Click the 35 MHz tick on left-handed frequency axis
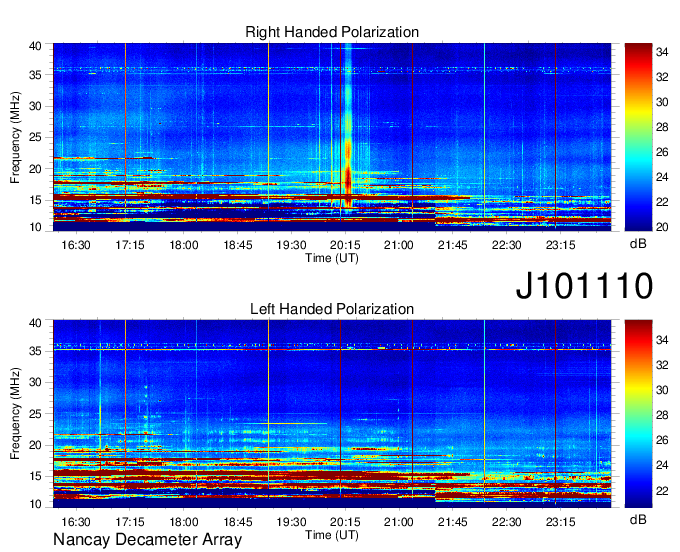This screenshot has width=680, height=552. (35, 351)
